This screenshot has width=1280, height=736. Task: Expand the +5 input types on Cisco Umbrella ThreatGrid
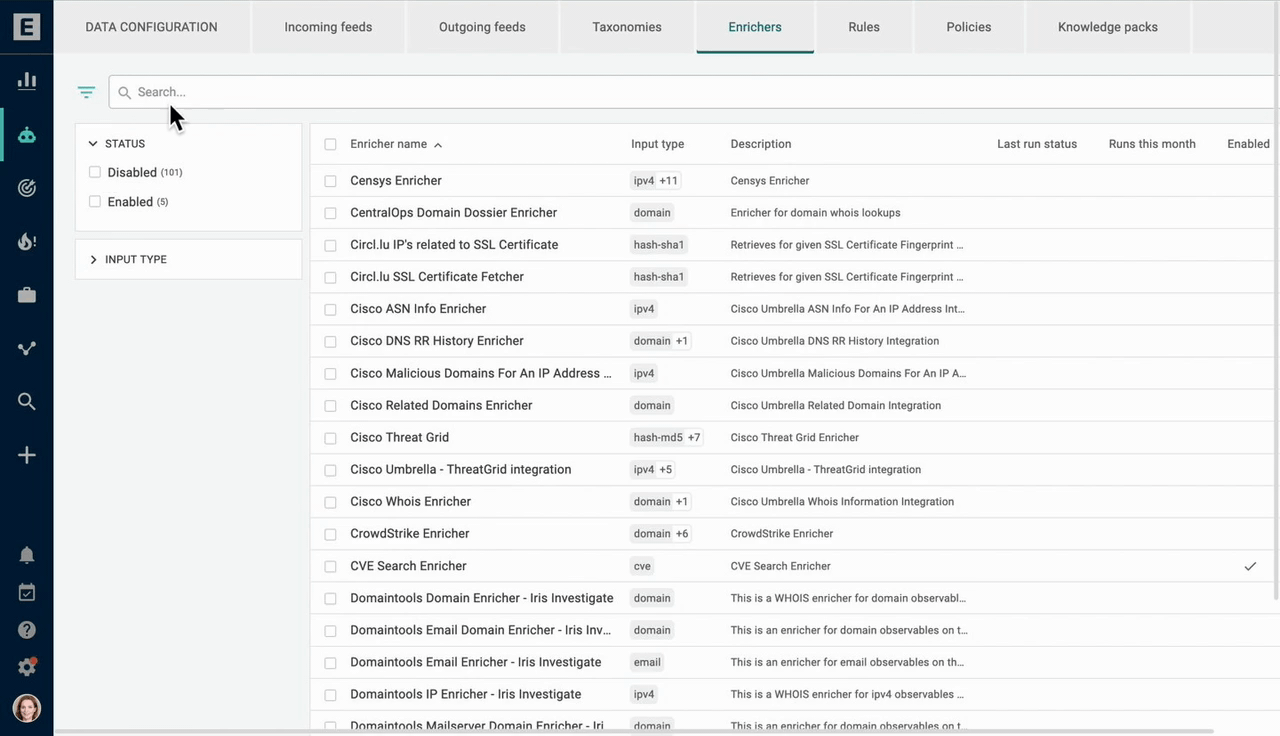coord(666,470)
